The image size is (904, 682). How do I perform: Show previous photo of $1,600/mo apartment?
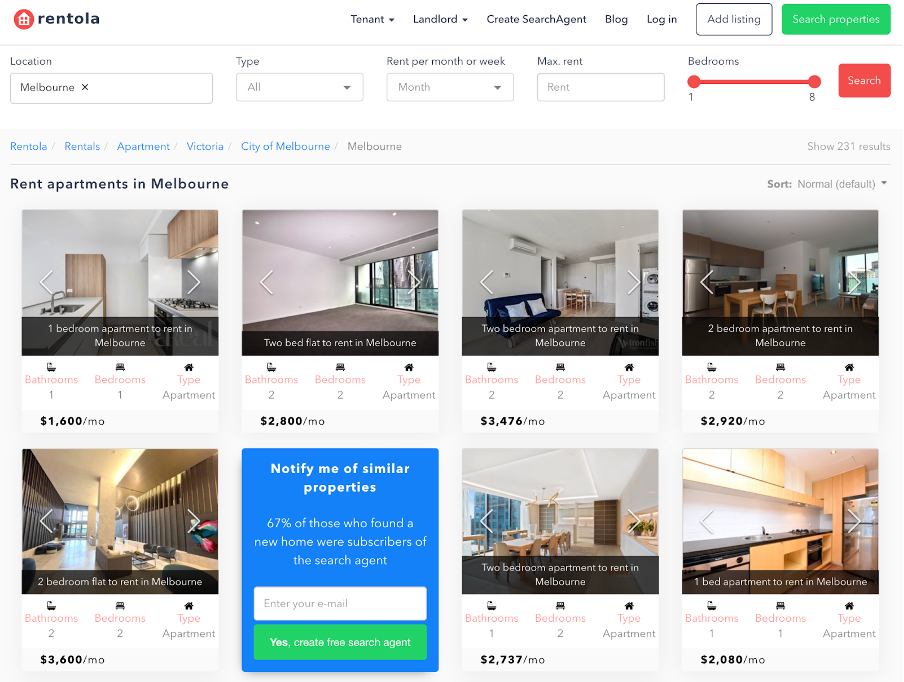(x=47, y=282)
